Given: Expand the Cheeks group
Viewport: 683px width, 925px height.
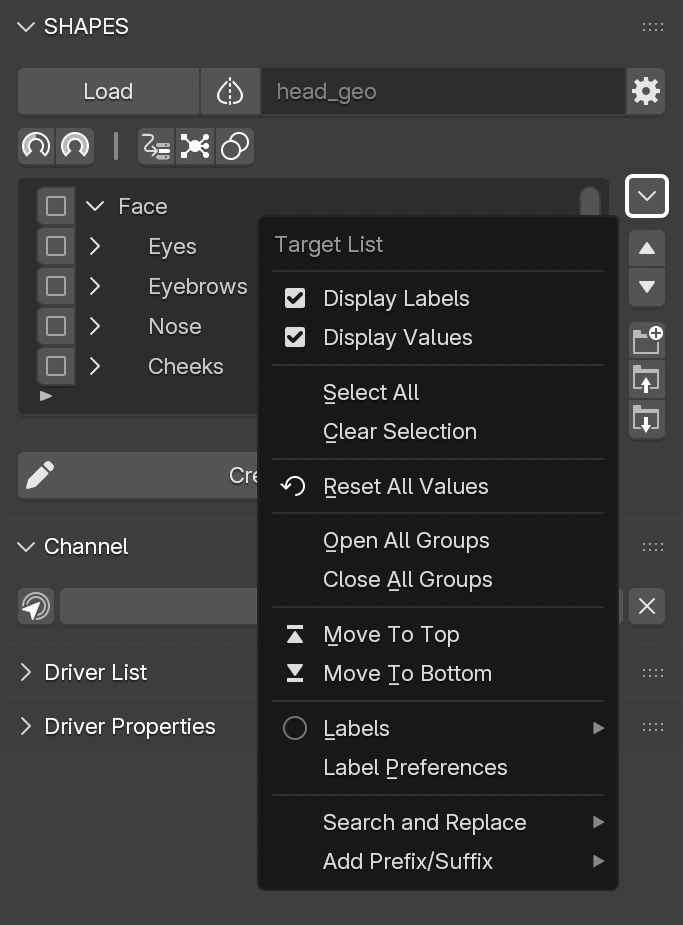Looking at the screenshot, I should (x=95, y=366).
